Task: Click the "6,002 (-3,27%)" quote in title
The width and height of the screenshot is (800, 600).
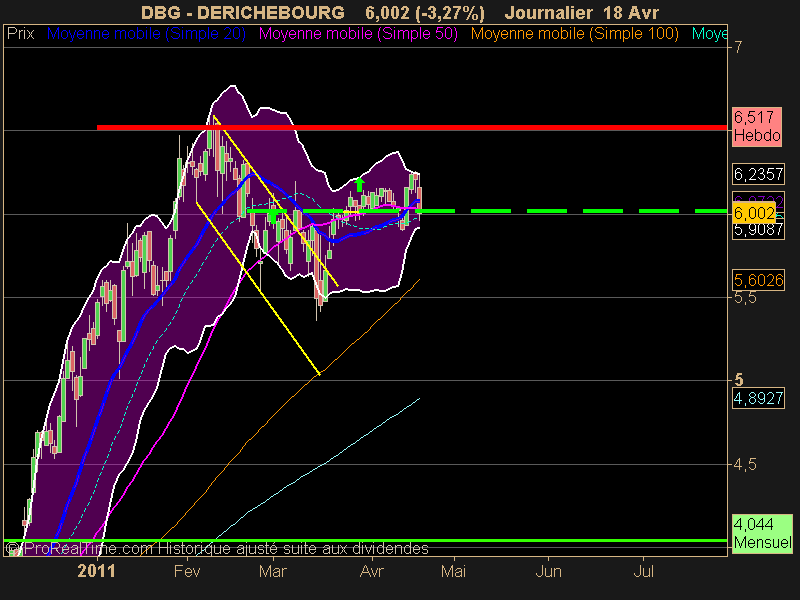Action: (x=425, y=12)
